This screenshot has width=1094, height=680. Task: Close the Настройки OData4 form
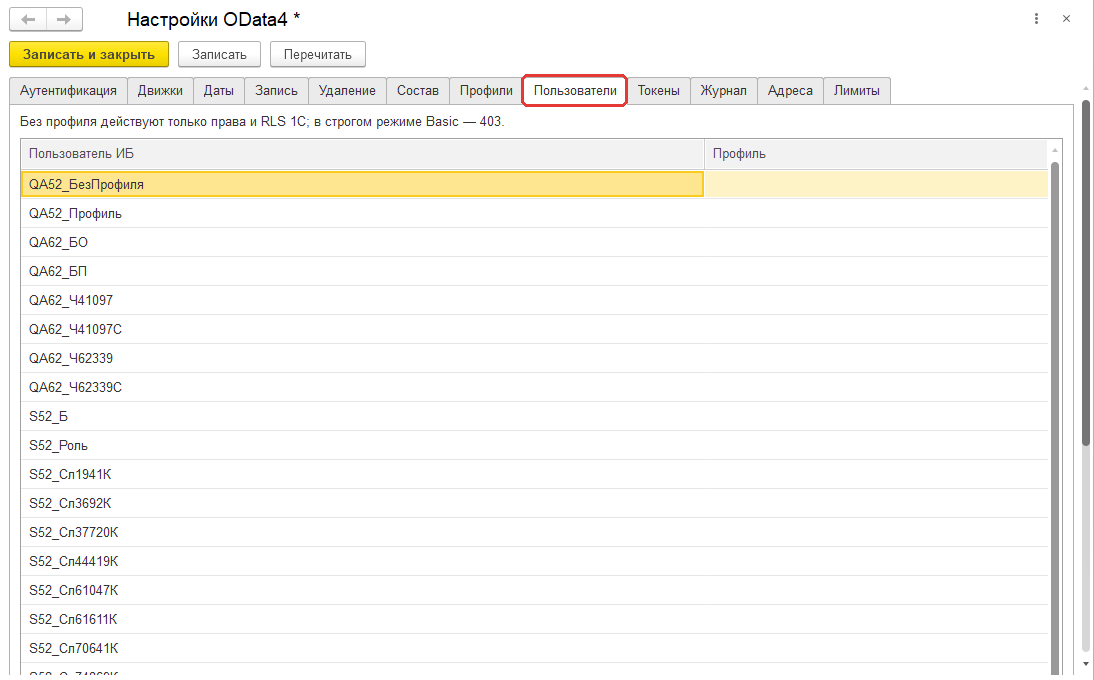coord(1066,19)
